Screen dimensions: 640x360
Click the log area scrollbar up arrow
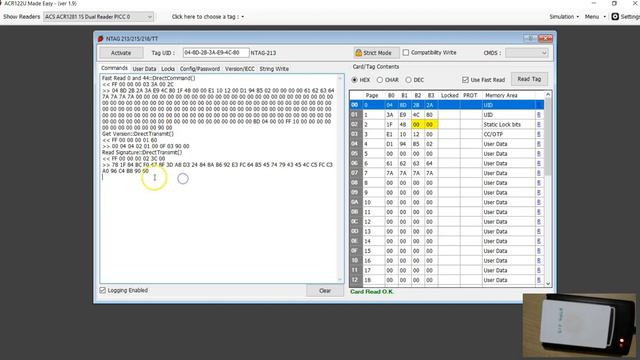[340, 78]
